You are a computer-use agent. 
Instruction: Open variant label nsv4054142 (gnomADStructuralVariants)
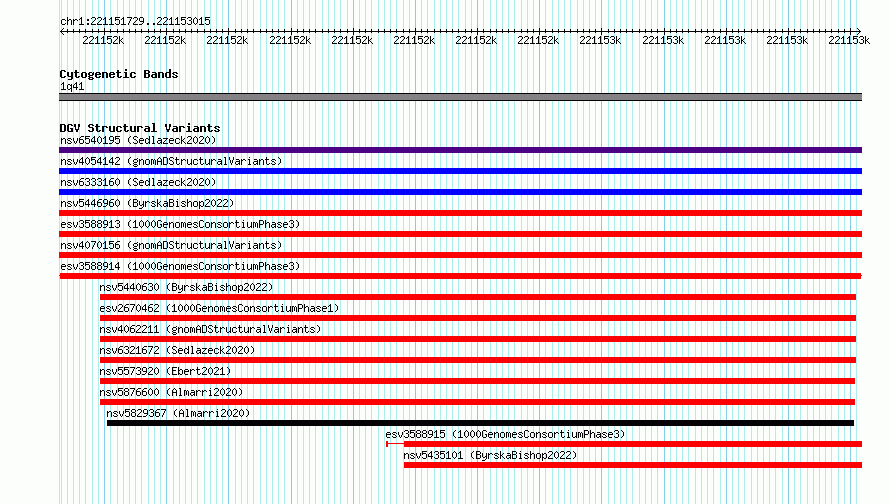click(171, 161)
